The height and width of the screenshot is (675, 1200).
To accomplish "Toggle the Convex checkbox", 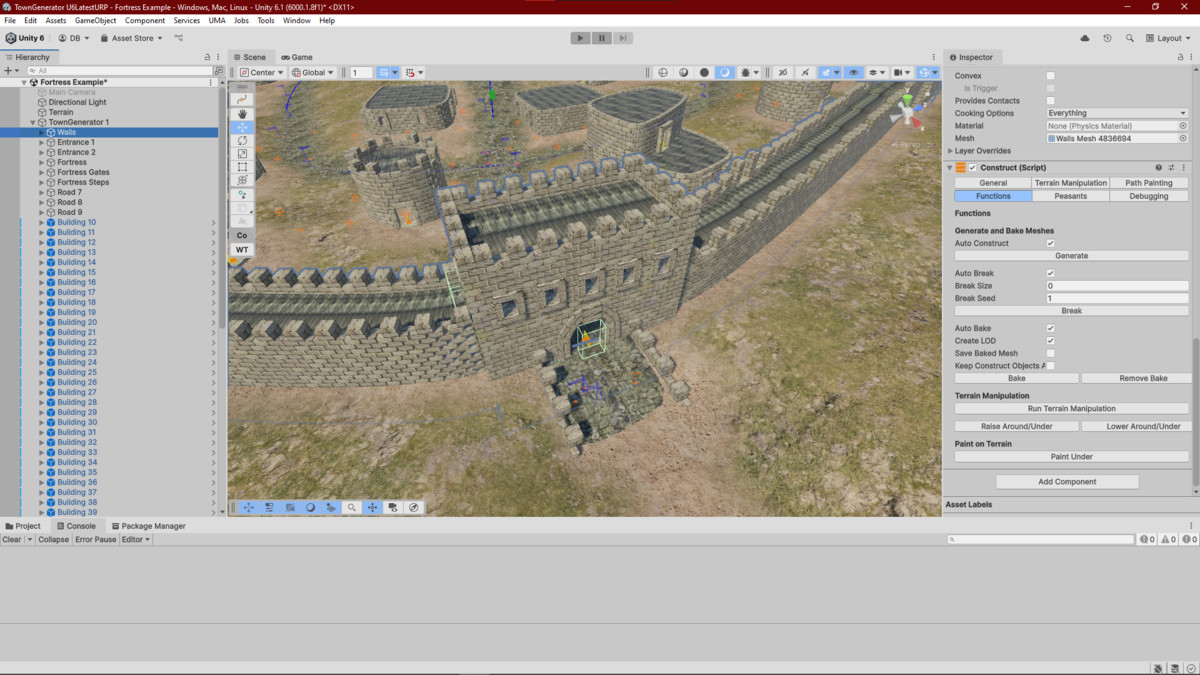I will point(1050,76).
